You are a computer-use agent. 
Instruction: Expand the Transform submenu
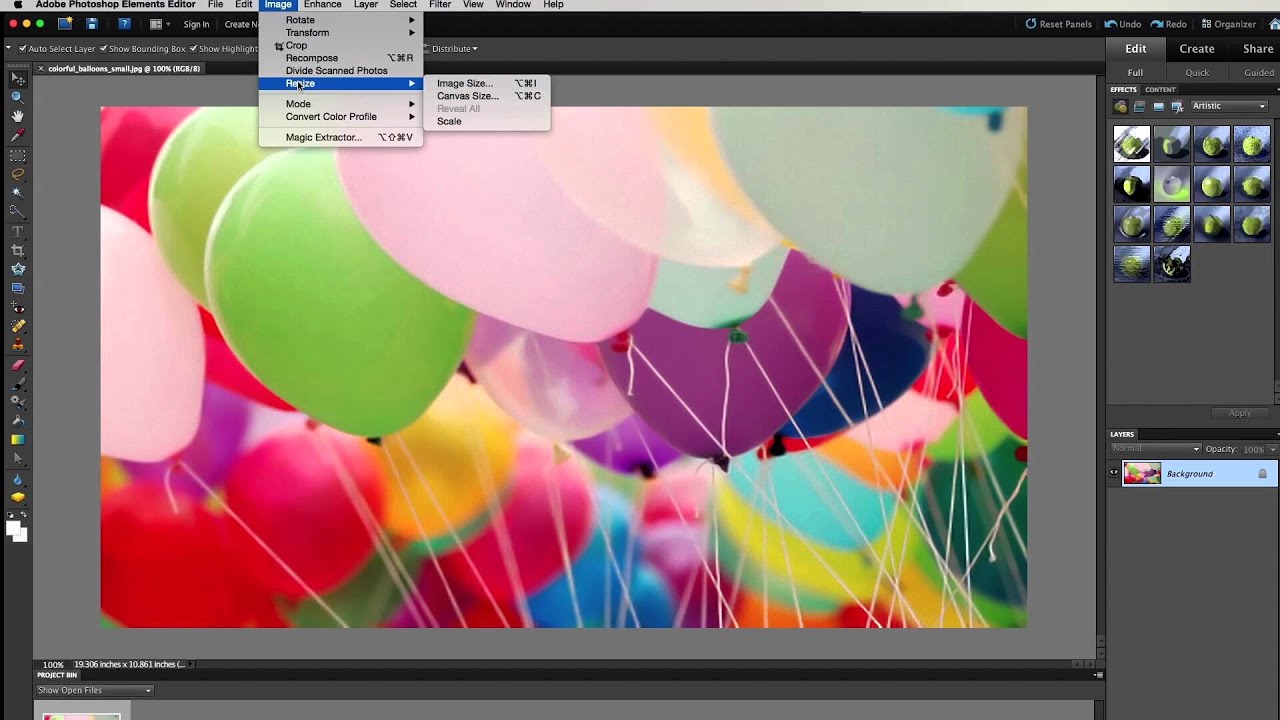click(340, 33)
